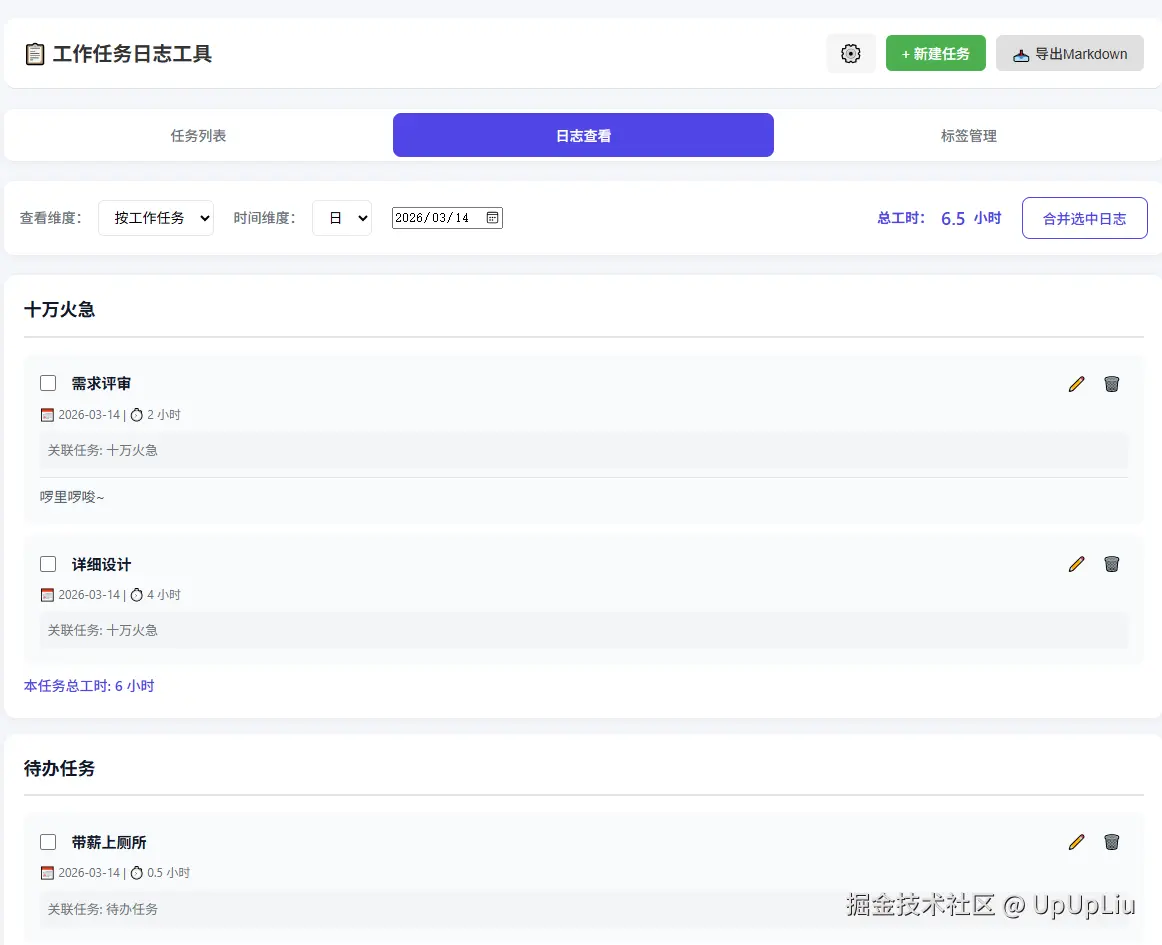
Task: Click the 合并选中日志 button
Action: coord(1084,218)
